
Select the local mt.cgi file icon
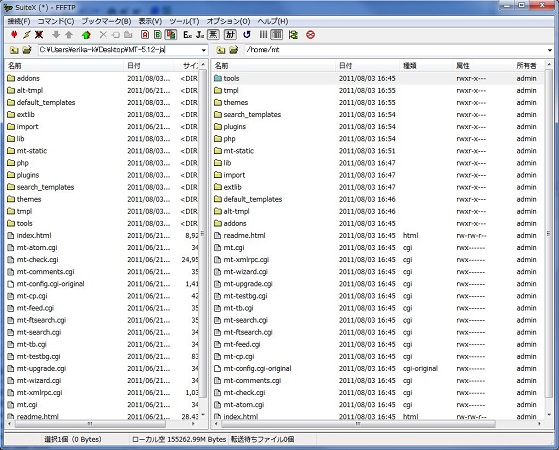11,405
